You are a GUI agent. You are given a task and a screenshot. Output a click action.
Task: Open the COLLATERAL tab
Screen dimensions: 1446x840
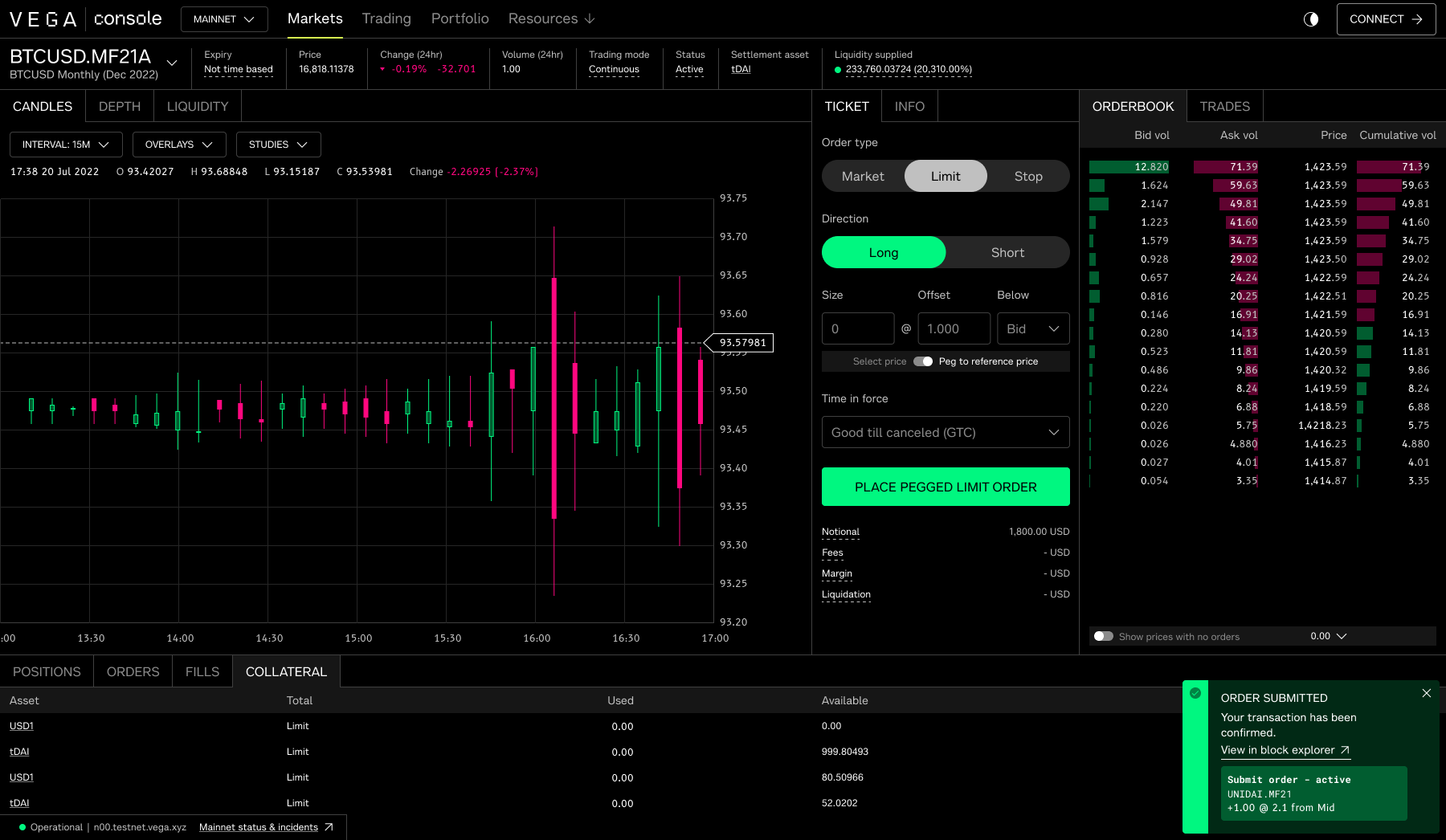286,671
